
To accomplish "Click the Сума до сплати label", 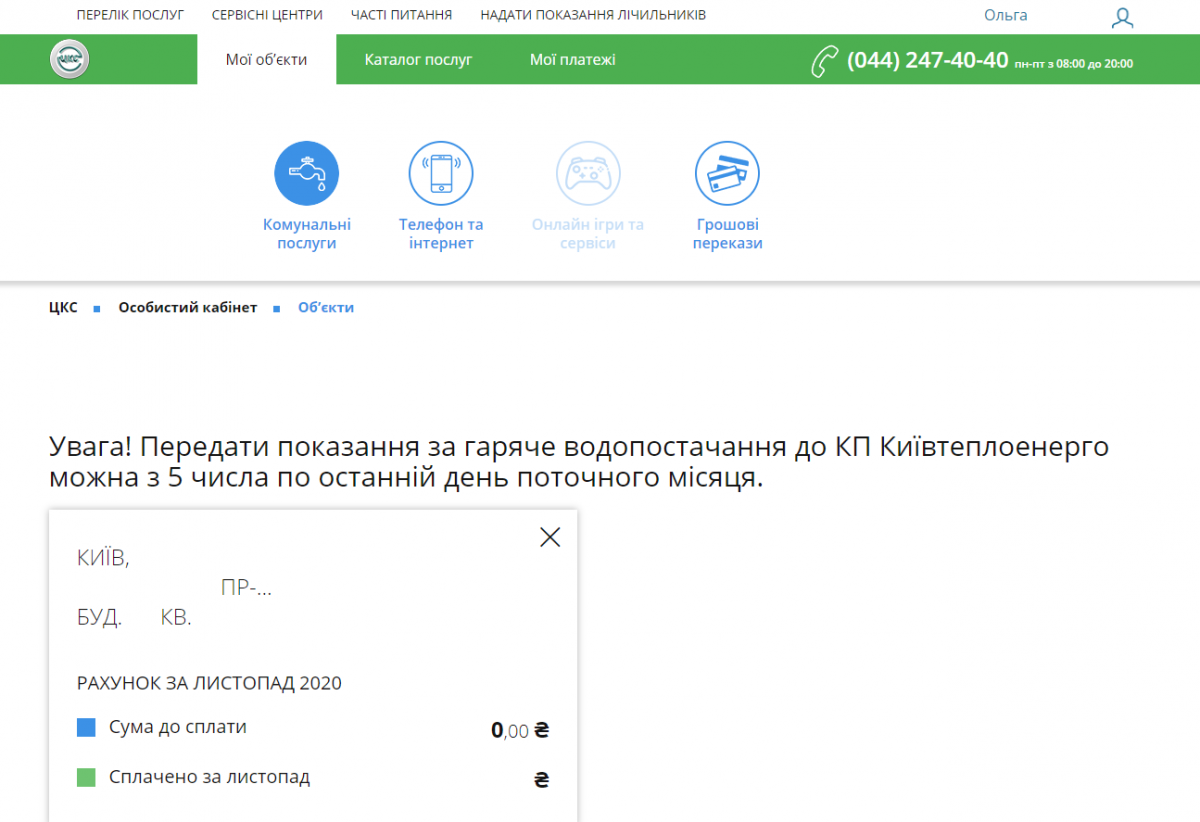I will [x=178, y=727].
